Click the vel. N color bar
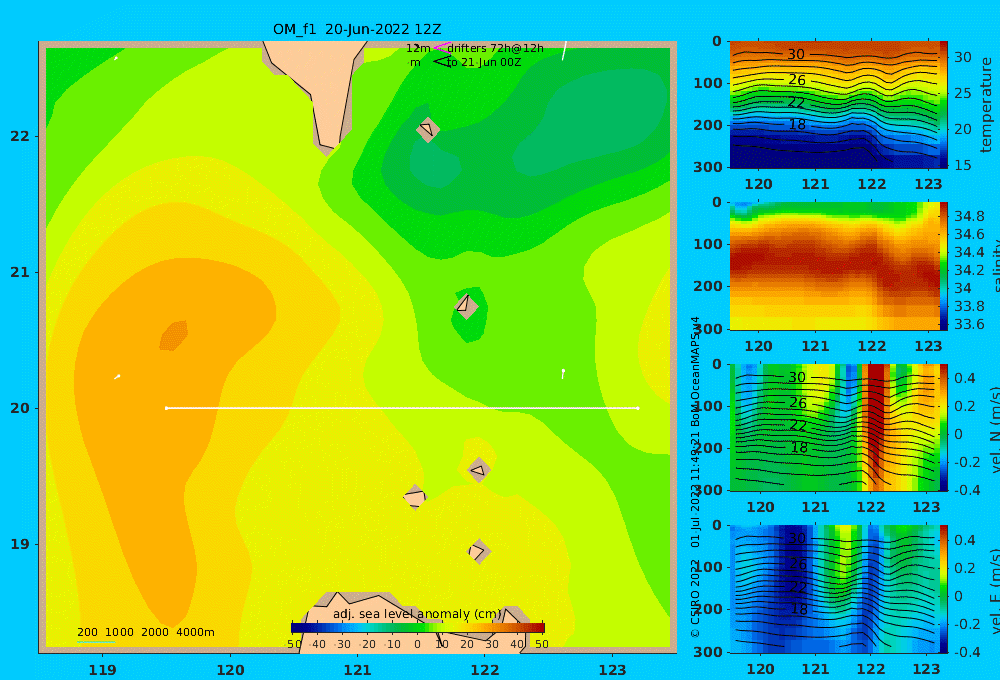 coord(944,427)
